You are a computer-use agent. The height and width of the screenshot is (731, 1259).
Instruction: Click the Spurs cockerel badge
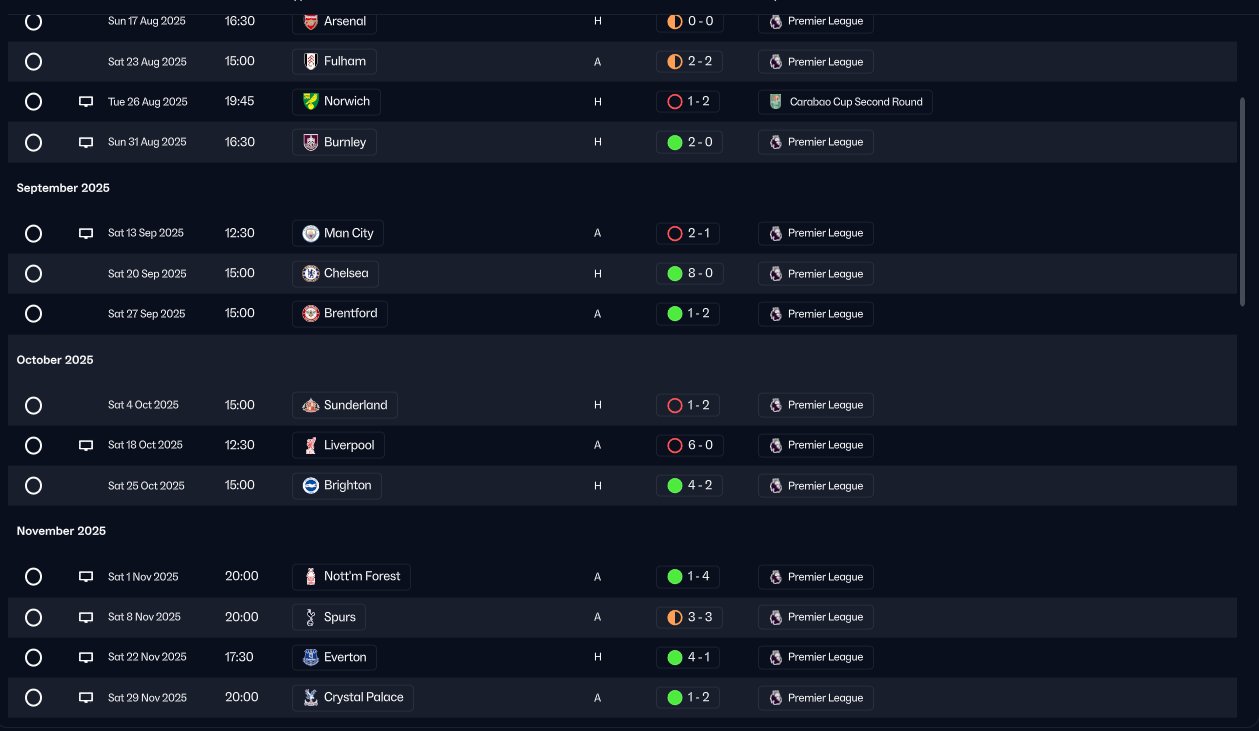(x=311, y=617)
